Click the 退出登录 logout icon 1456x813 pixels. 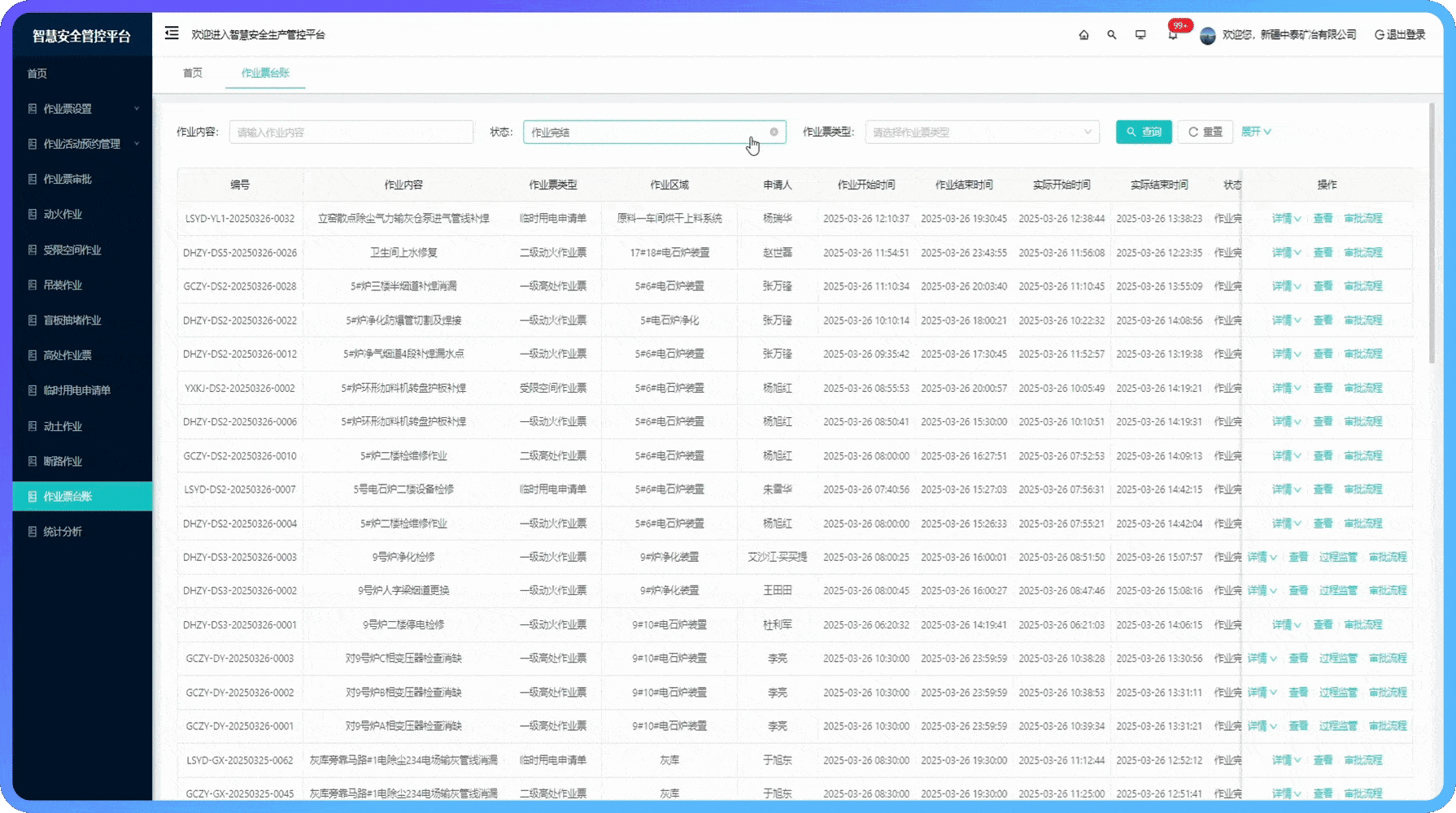point(1380,35)
